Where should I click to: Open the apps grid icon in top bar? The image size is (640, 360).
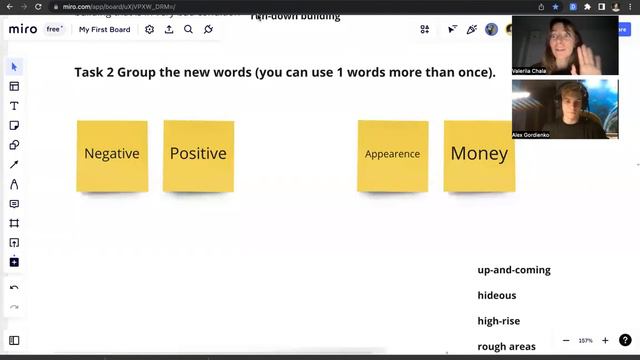[x=424, y=29]
